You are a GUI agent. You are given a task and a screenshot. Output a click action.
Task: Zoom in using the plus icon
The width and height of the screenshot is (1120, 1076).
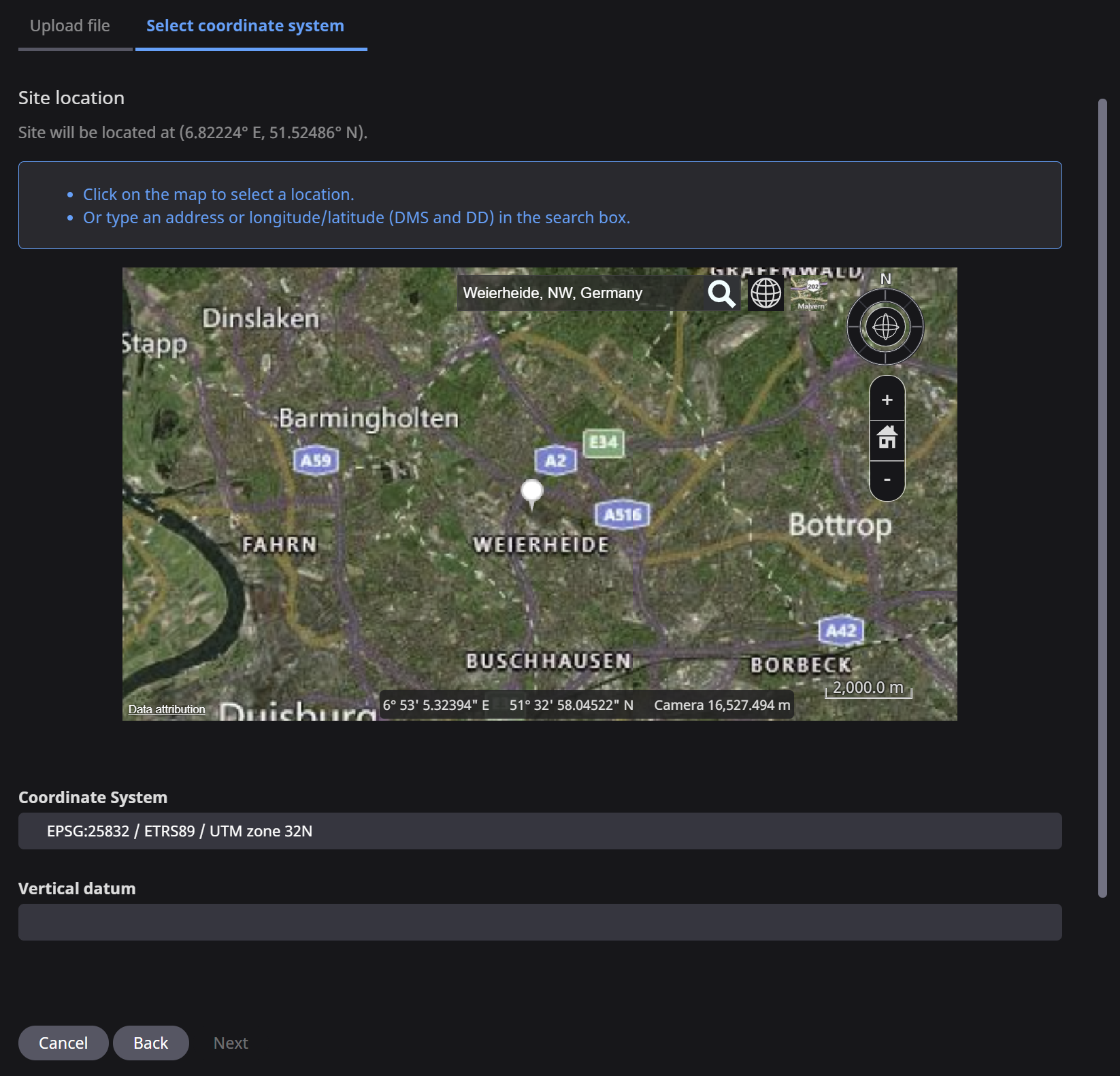point(887,400)
